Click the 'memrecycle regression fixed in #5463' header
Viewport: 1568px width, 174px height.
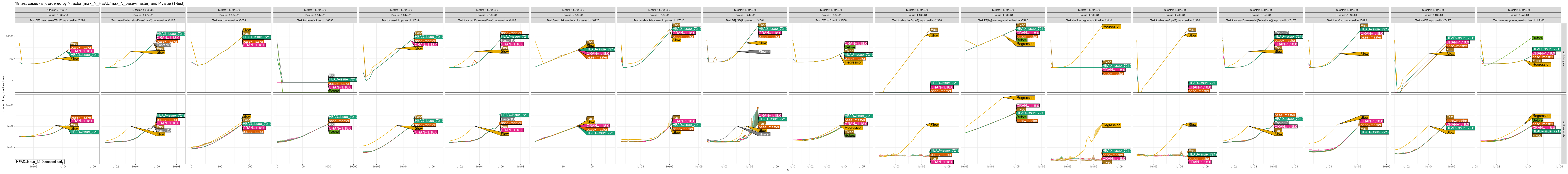point(1517,20)
